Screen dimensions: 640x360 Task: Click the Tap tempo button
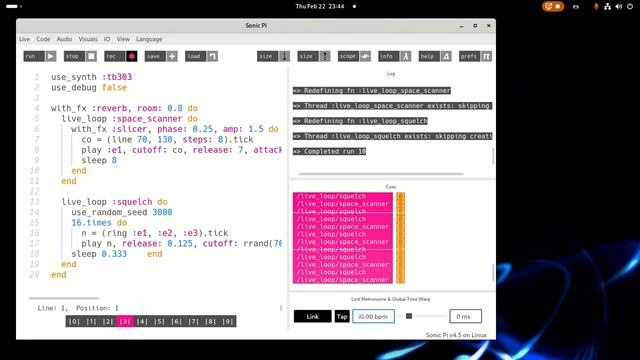coord(342,316)
